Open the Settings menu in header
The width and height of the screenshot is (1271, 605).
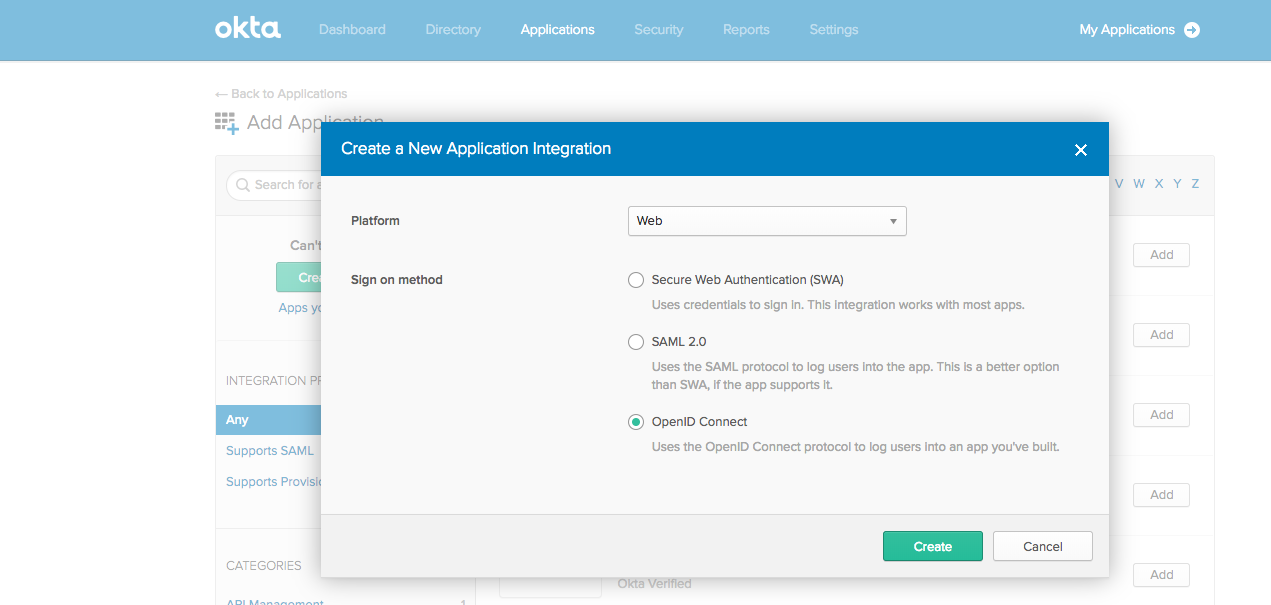(x=833, y=30)
